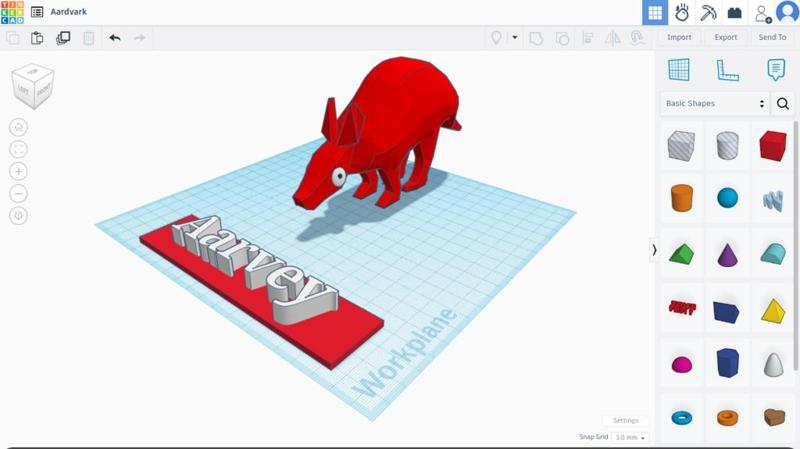Select the blue Torus shape
Screen dimensions: 800x449
point(682,418)
